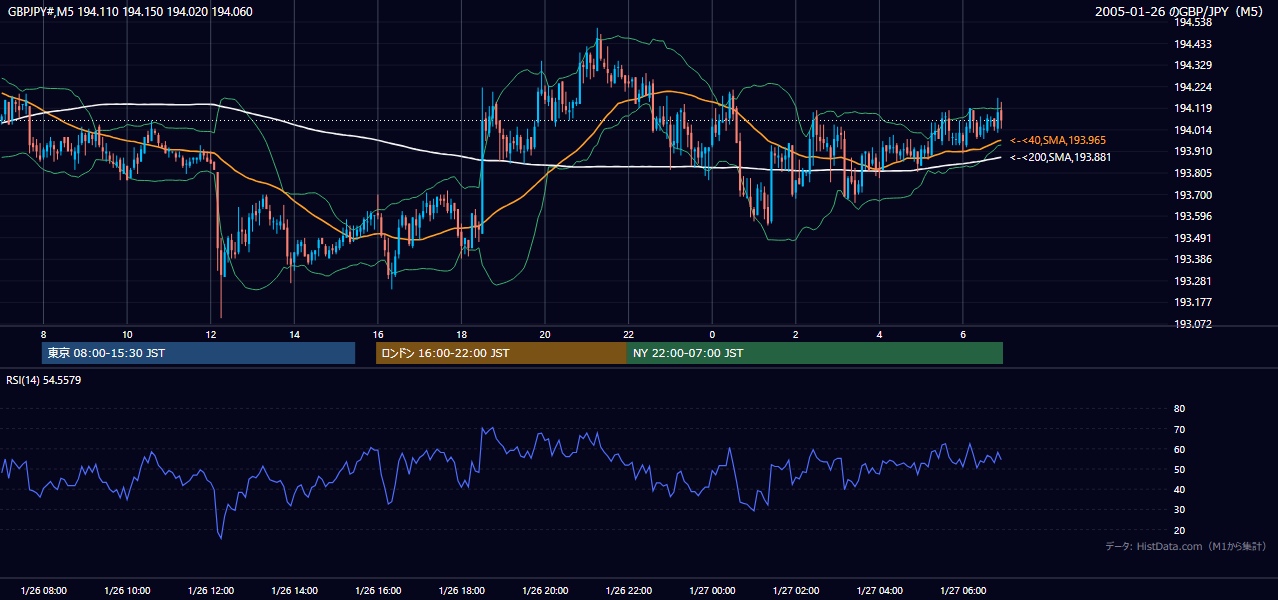The height and width of the screenshot is (600, 1278).
Task: Click the 1/27 00:00 date label
Action: pyautogui.click(x=712, y=591)
